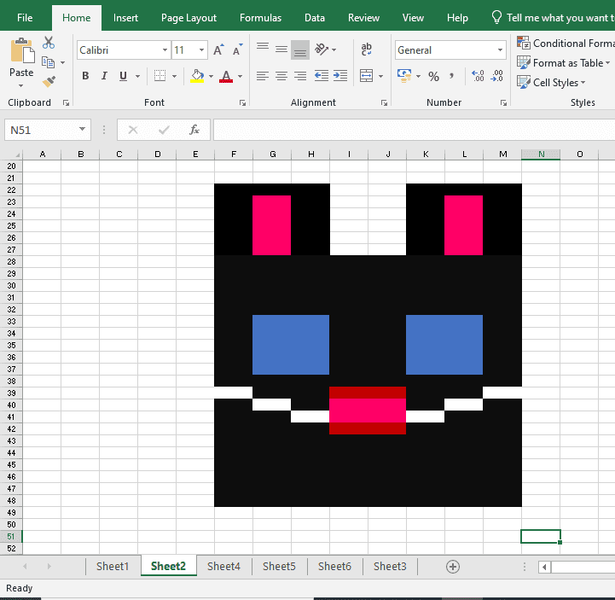Click the Select All corner triangle
This screenshot has width=615, height=600.
tap(16, 155)
